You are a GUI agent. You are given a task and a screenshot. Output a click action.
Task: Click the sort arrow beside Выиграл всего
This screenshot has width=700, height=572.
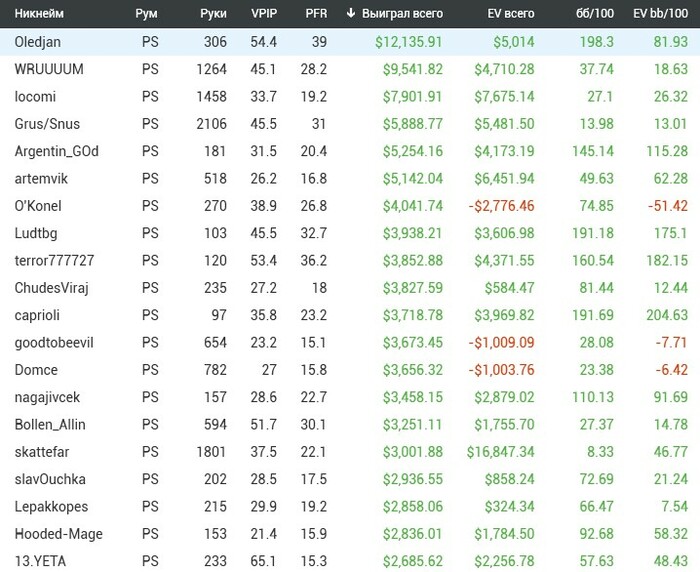(350, 14)
